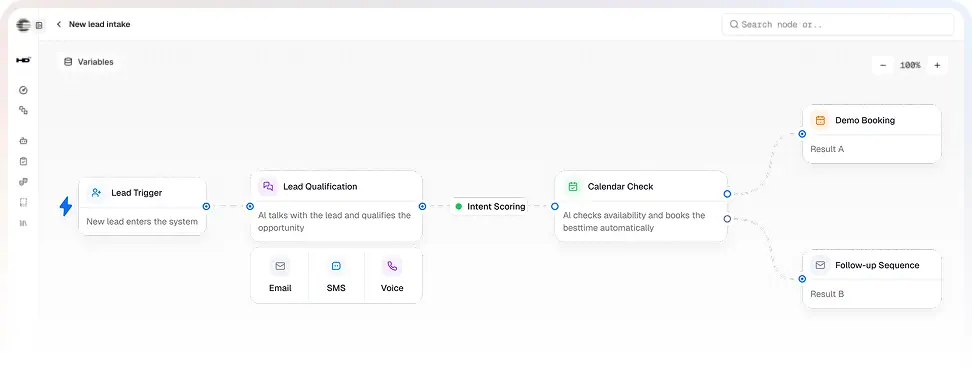This screenshot has width=972, height=368.
Task: Click the New lead intake title
Action: click(99, 24)
